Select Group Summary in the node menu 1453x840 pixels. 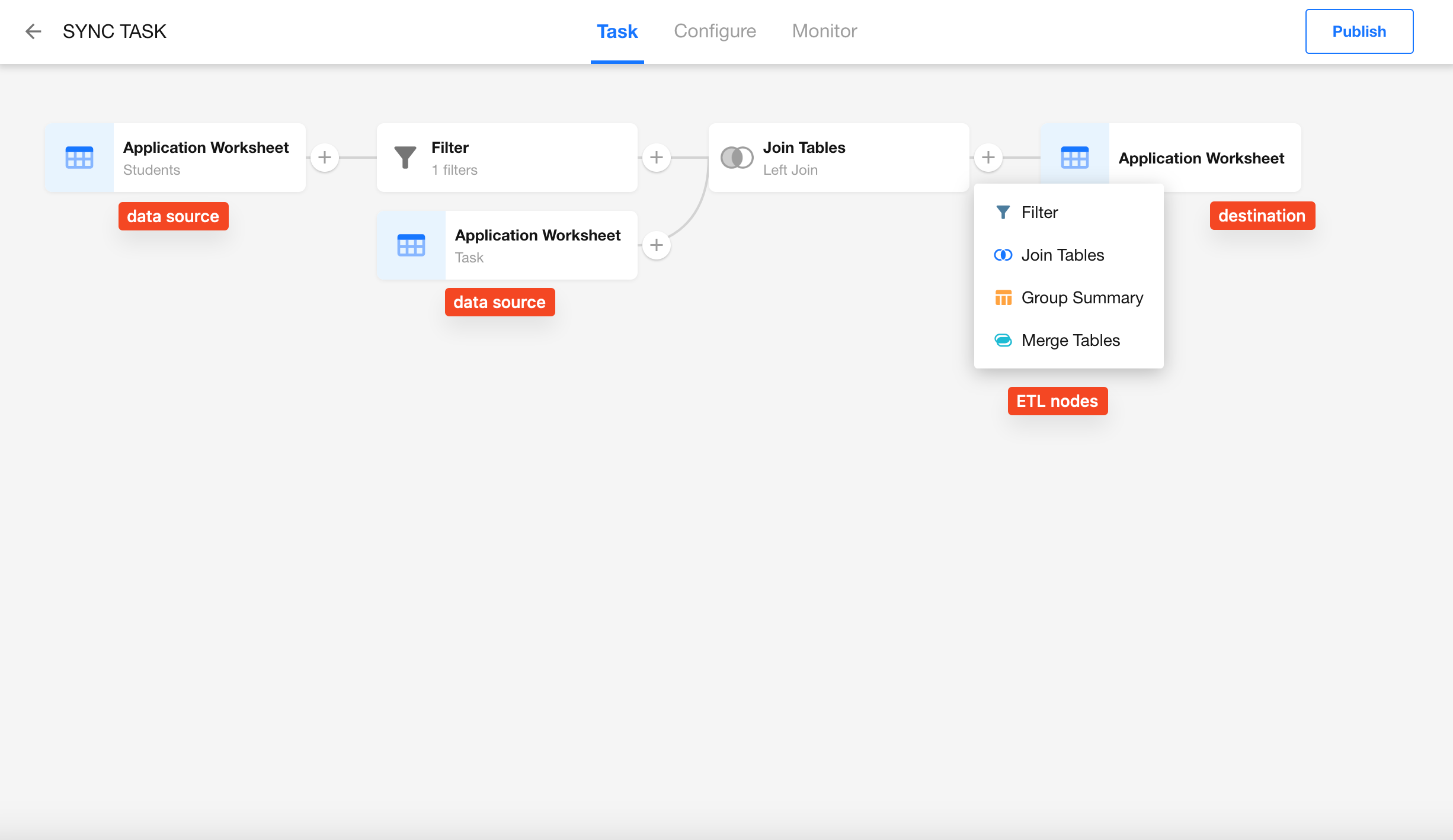[x=1081, y=298]
